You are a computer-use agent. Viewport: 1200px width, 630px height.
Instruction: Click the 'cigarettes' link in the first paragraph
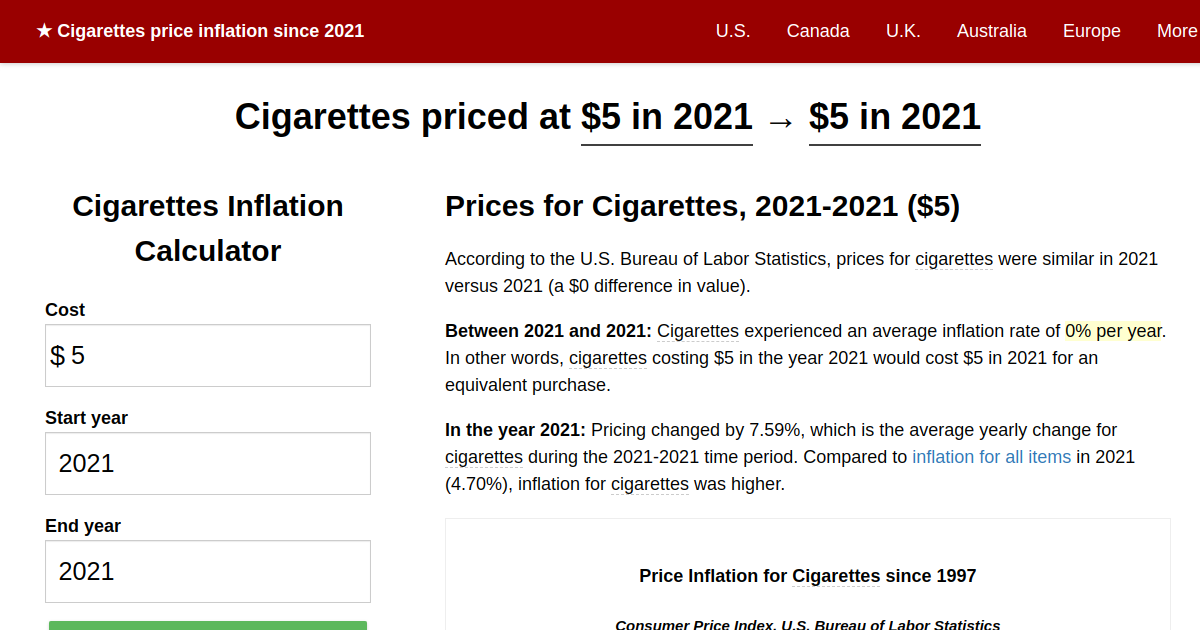coord(953,259)
